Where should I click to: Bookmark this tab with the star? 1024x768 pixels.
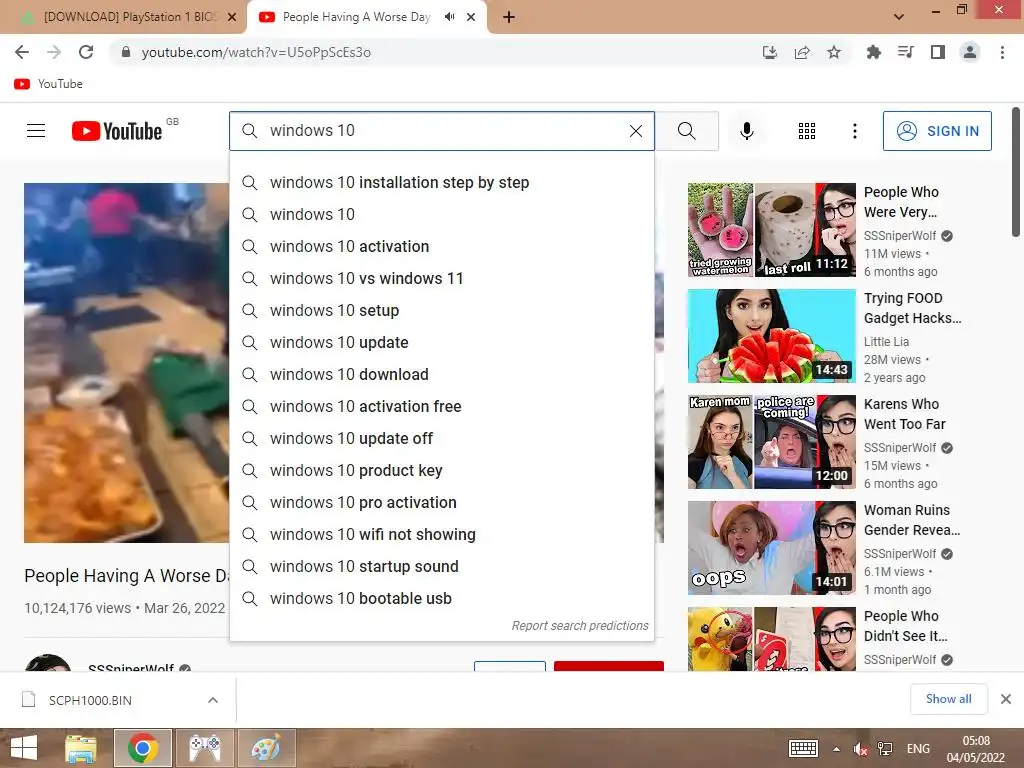834,52
